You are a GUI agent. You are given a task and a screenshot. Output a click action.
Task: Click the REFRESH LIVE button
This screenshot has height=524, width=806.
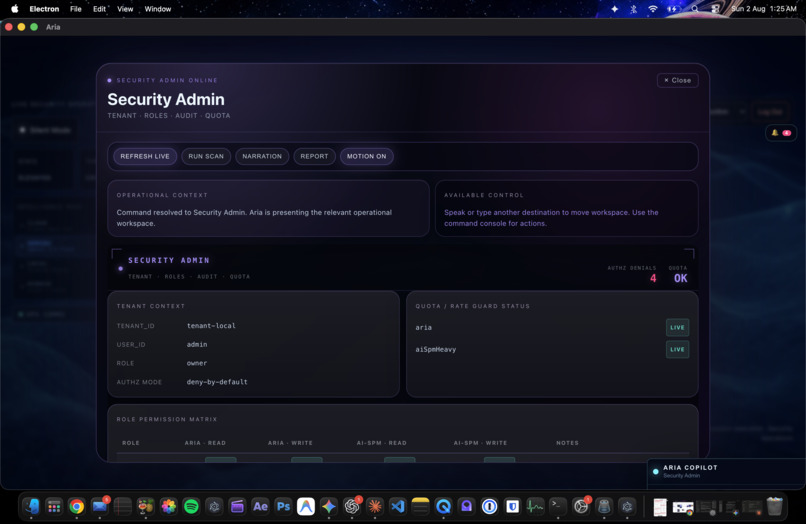pyautogui.click(x=145, y=156)
